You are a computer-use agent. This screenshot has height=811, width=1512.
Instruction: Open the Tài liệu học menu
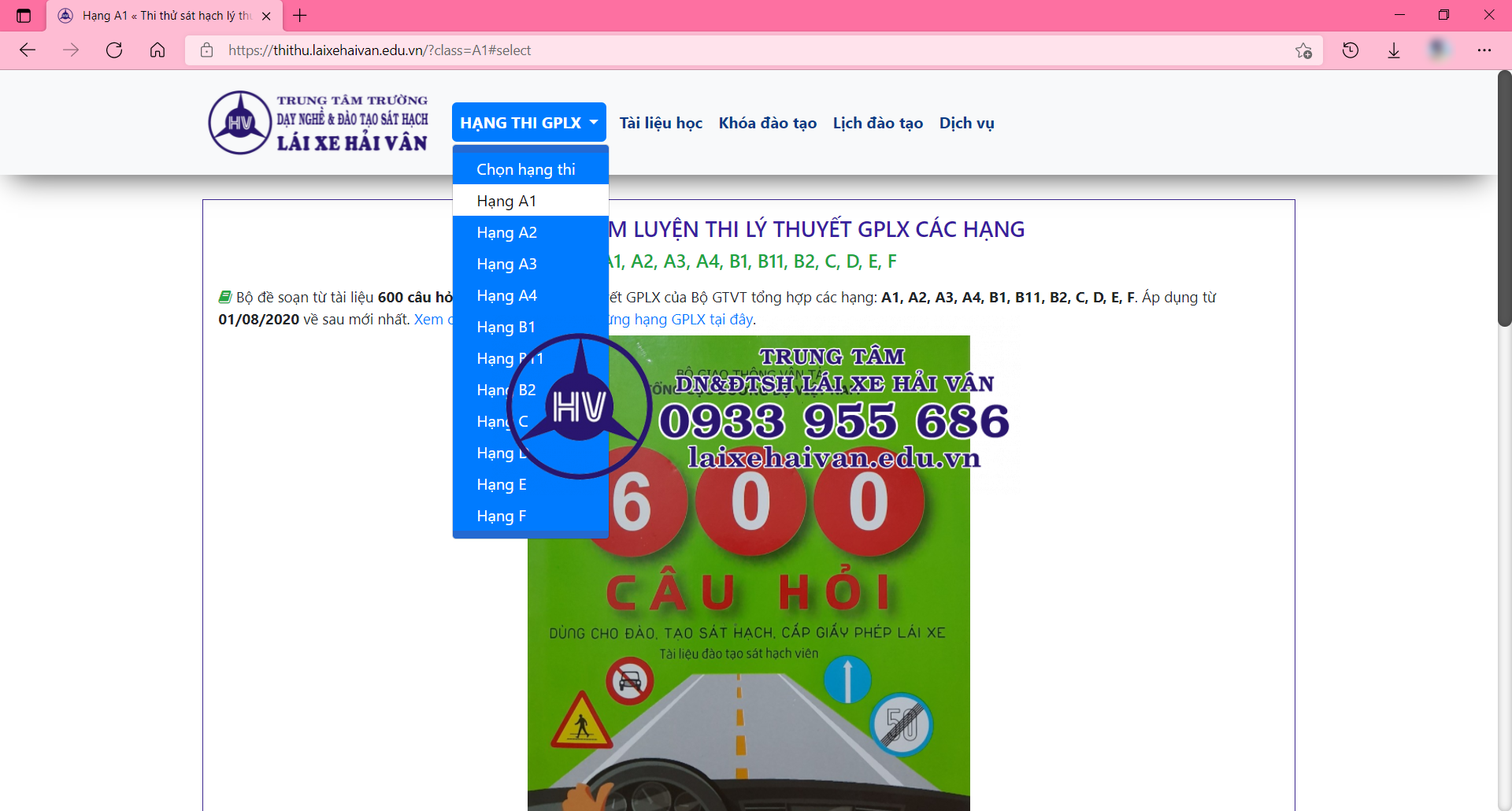[661, 123]
